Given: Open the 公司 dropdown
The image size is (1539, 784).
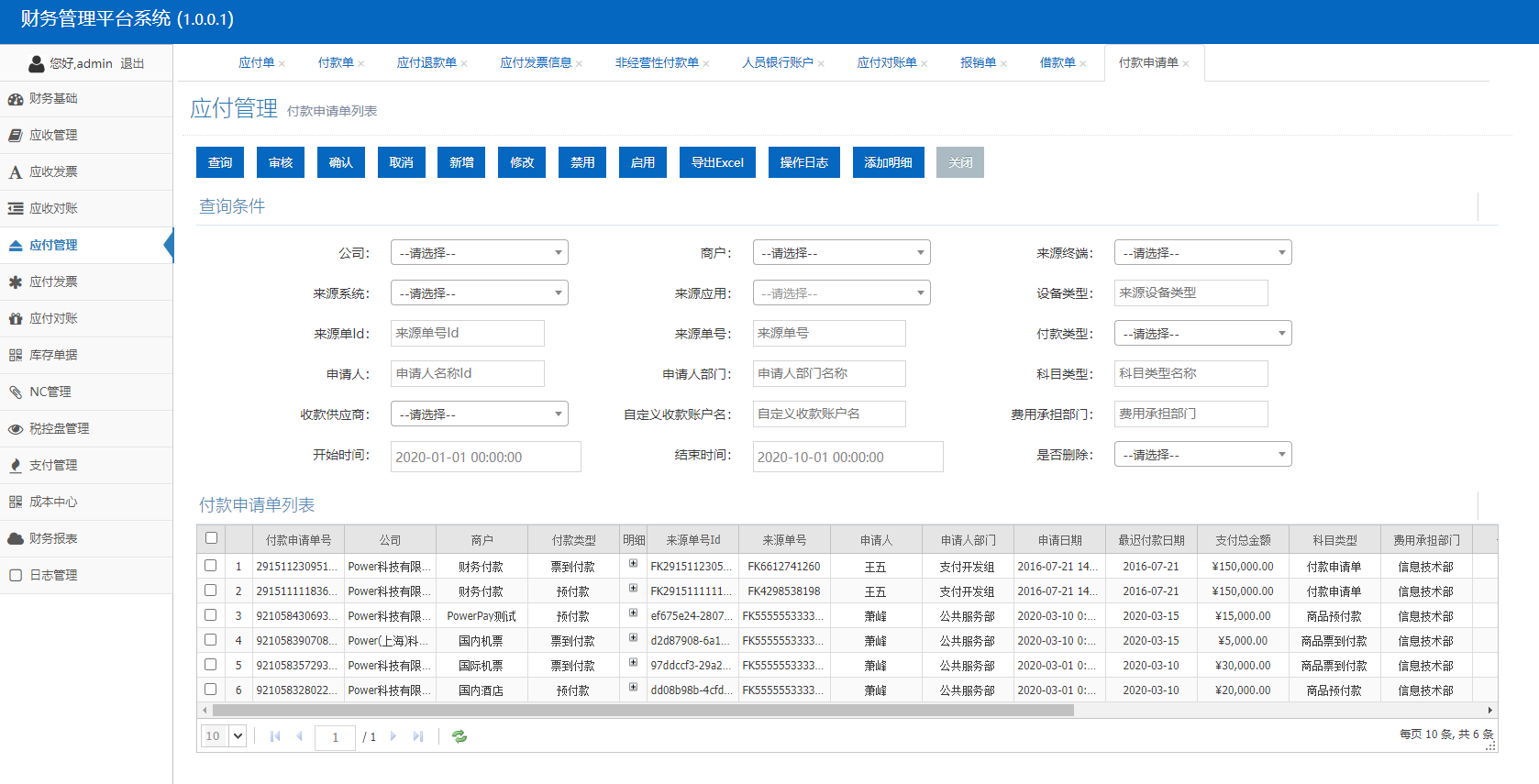Looking at the screenshot, I should click(479, 253).
